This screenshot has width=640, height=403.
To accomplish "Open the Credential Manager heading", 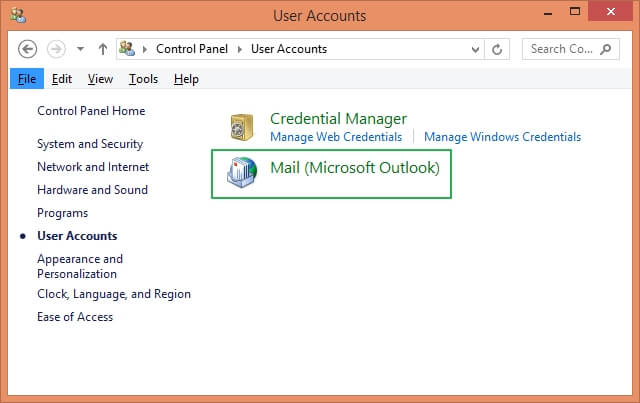I will point(338,119).
